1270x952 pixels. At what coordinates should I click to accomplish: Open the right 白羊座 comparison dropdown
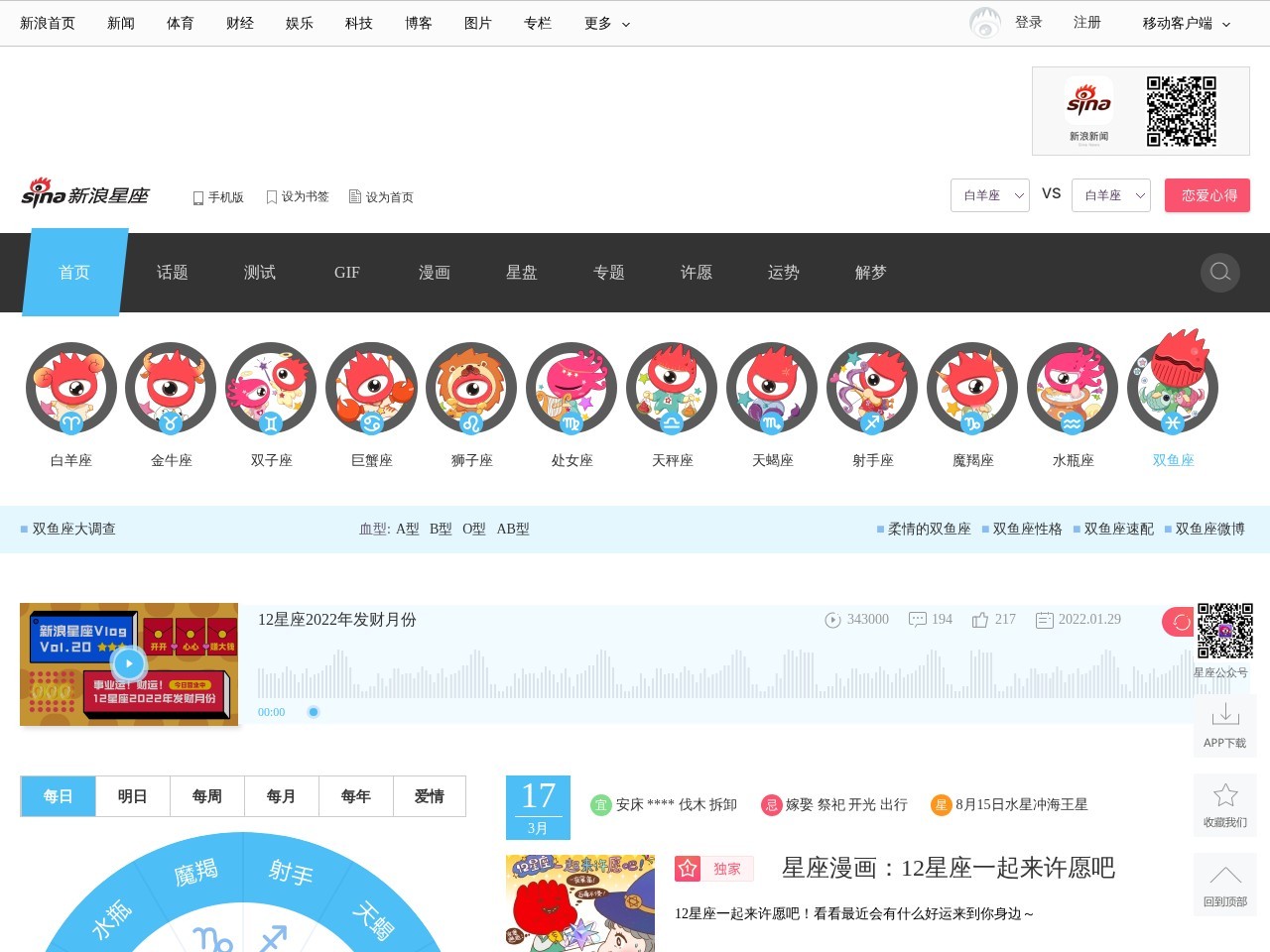point(1110,195)
